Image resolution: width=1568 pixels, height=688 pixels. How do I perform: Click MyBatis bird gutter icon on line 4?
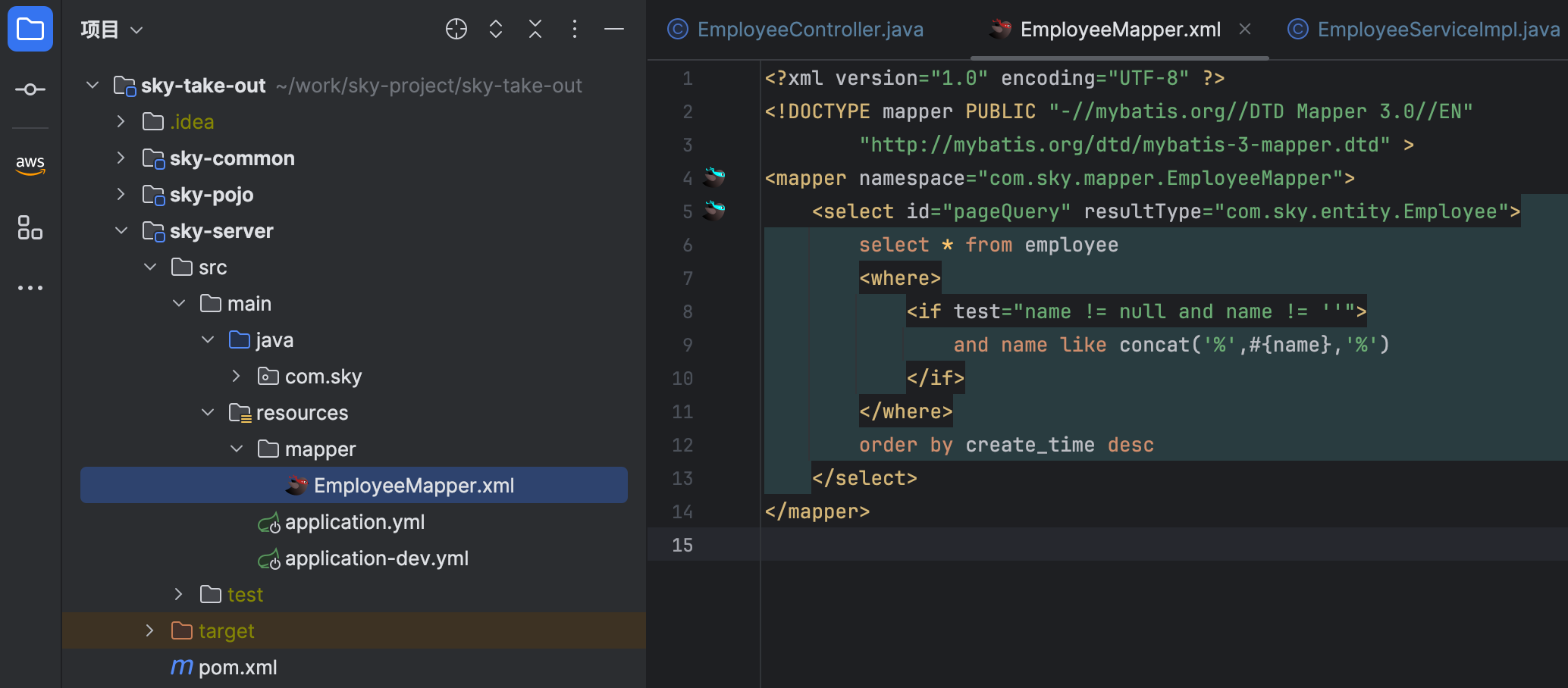pos(713,177)
